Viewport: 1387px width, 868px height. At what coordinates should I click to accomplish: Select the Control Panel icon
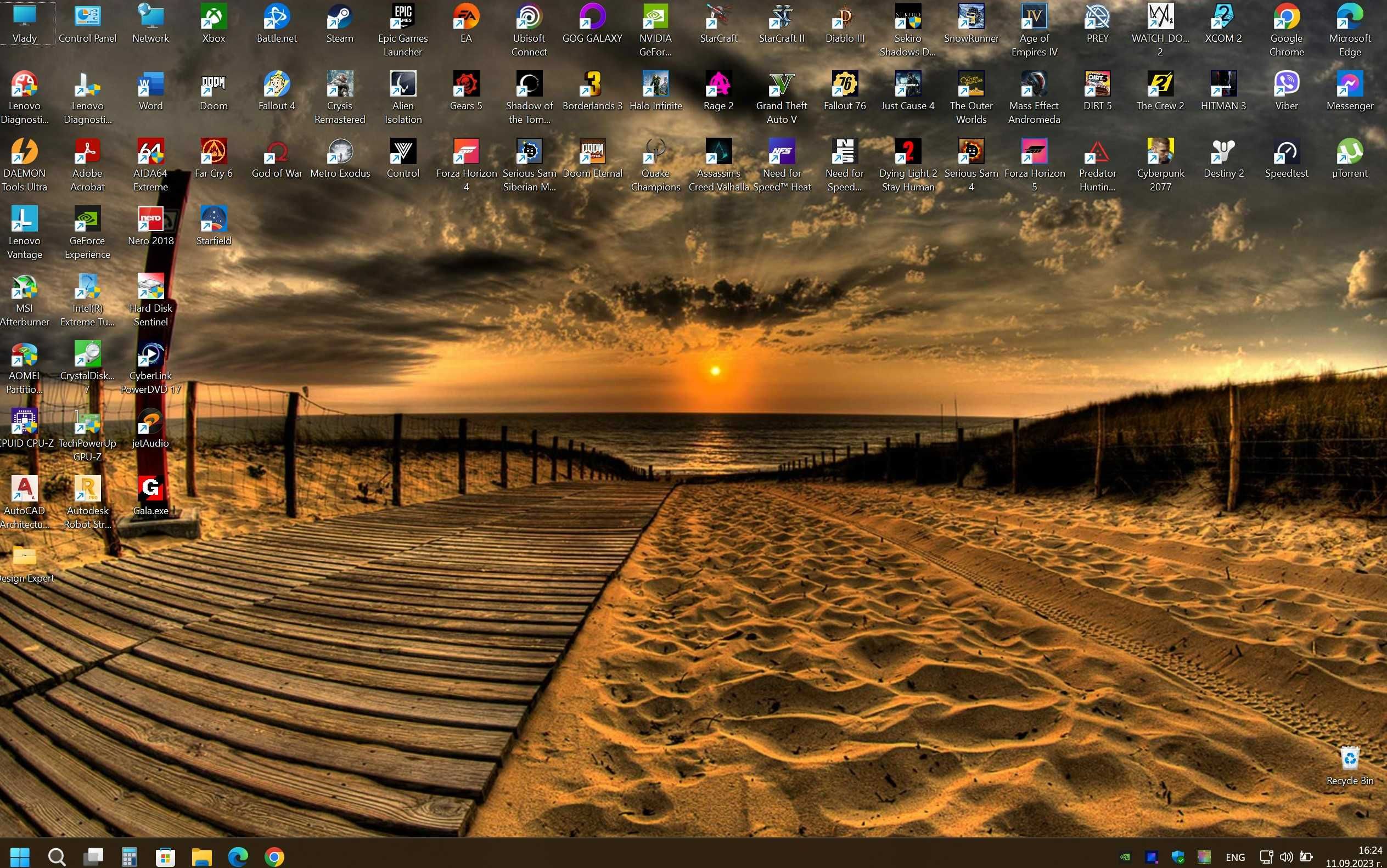[x=87, y=24]
